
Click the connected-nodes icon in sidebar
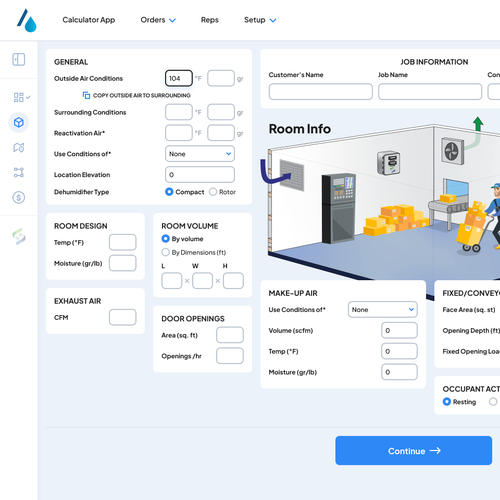pyautogui.click(x=19, y=172)
